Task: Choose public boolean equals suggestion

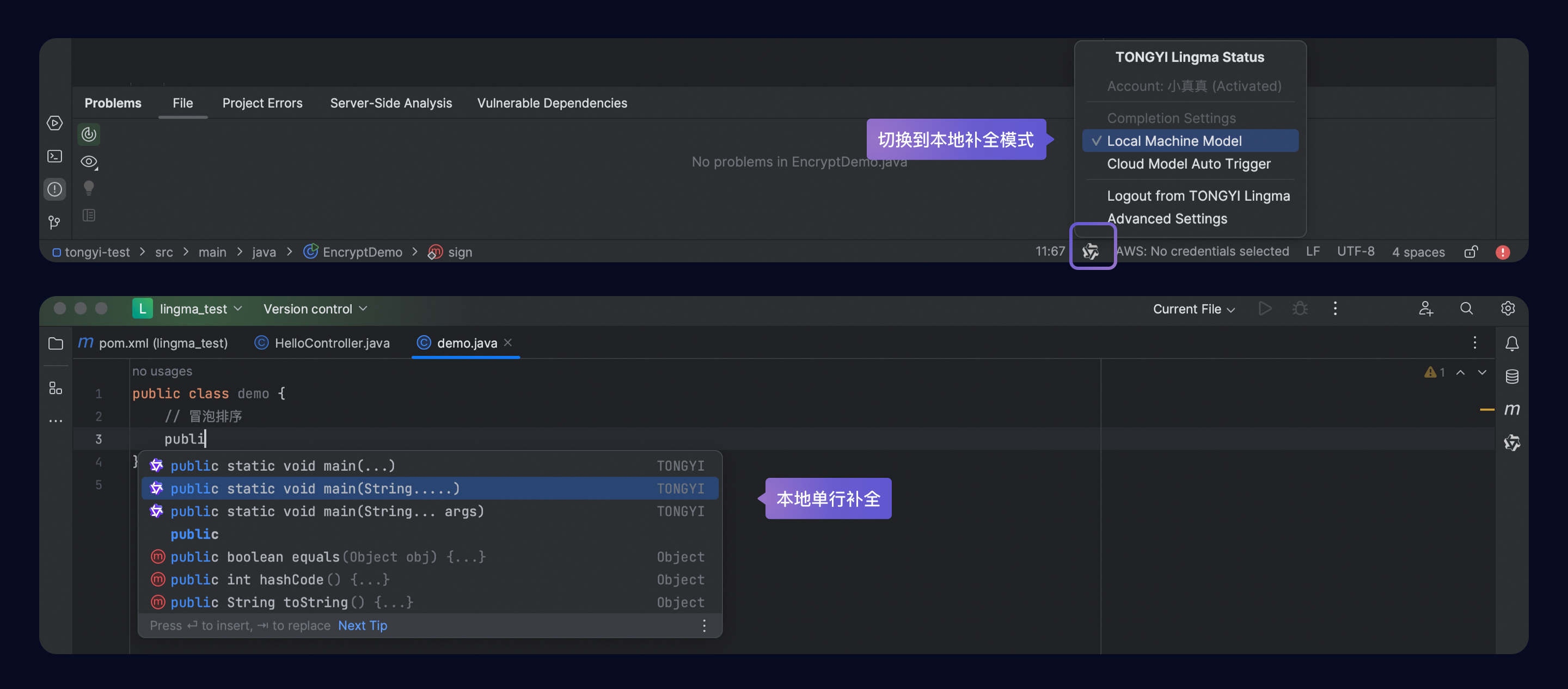Action: 430,557
